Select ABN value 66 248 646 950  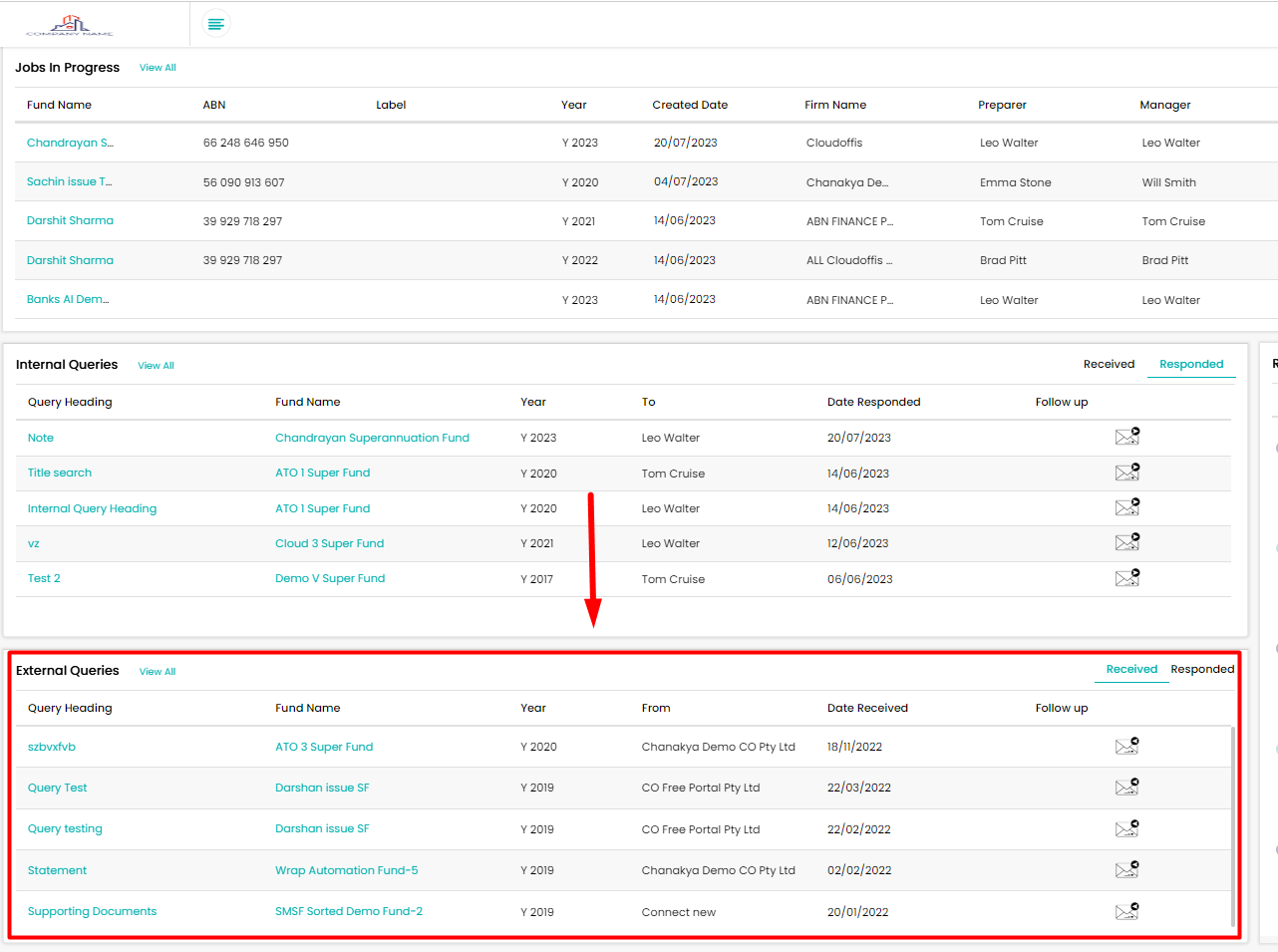coord(246,143)
